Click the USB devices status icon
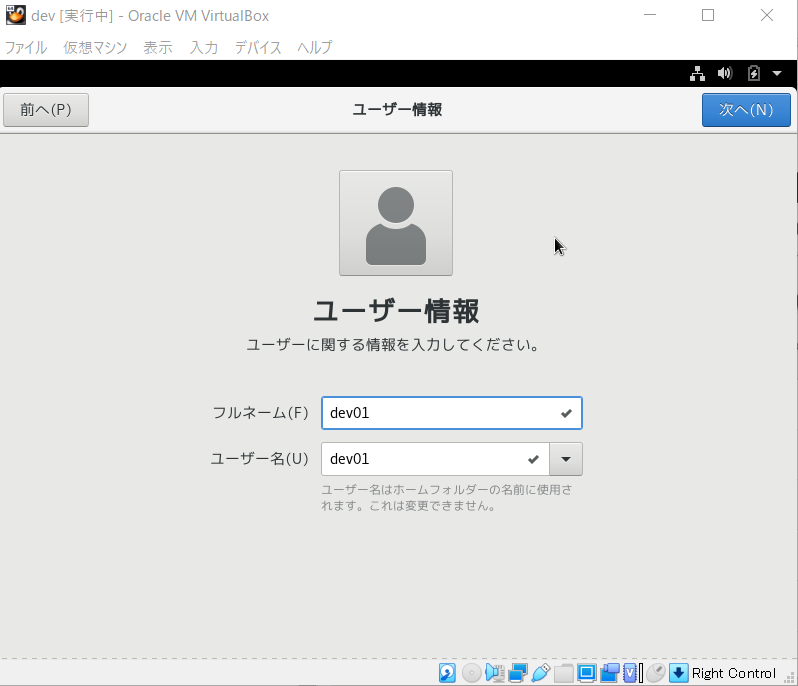The height and width of the screenshot is (686, 798). 540,673
